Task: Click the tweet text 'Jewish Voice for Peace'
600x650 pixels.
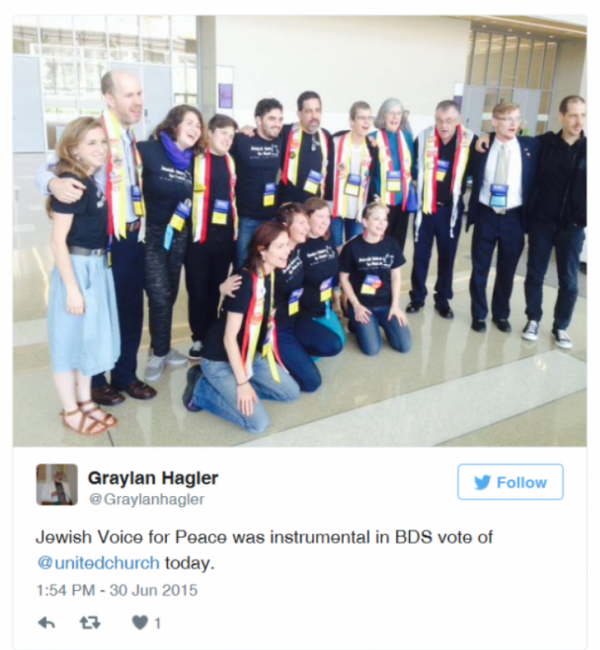Action: [x=131, y=537]
